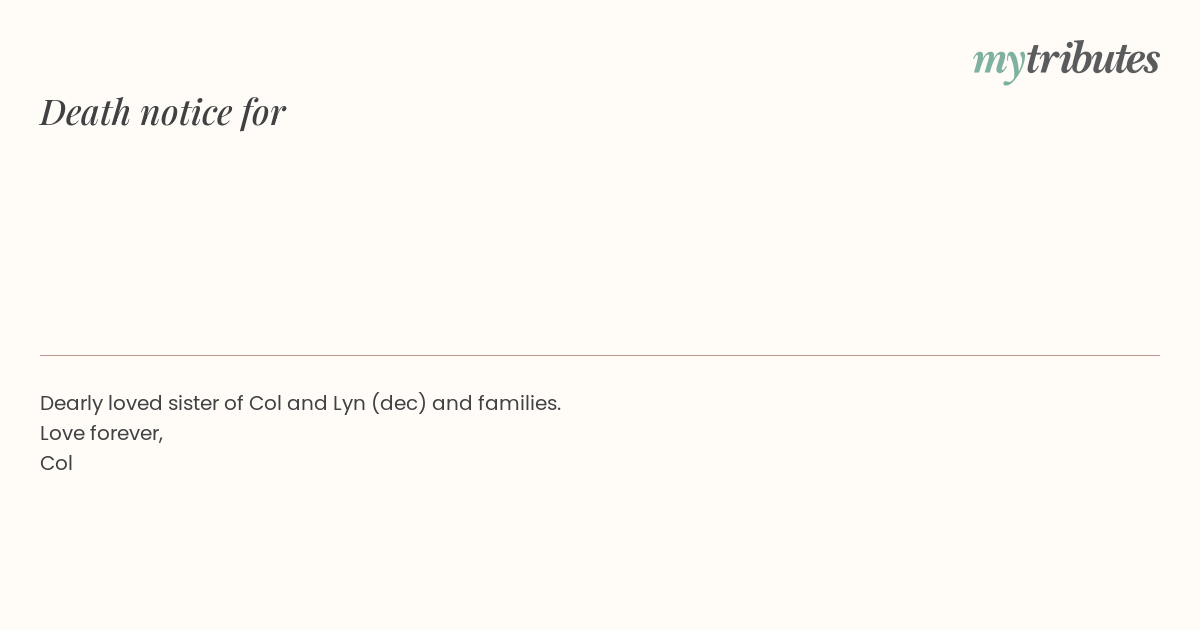Click the dark "tributes" part of logo
Viewport: 1200px width, 630px height.
1093,58
